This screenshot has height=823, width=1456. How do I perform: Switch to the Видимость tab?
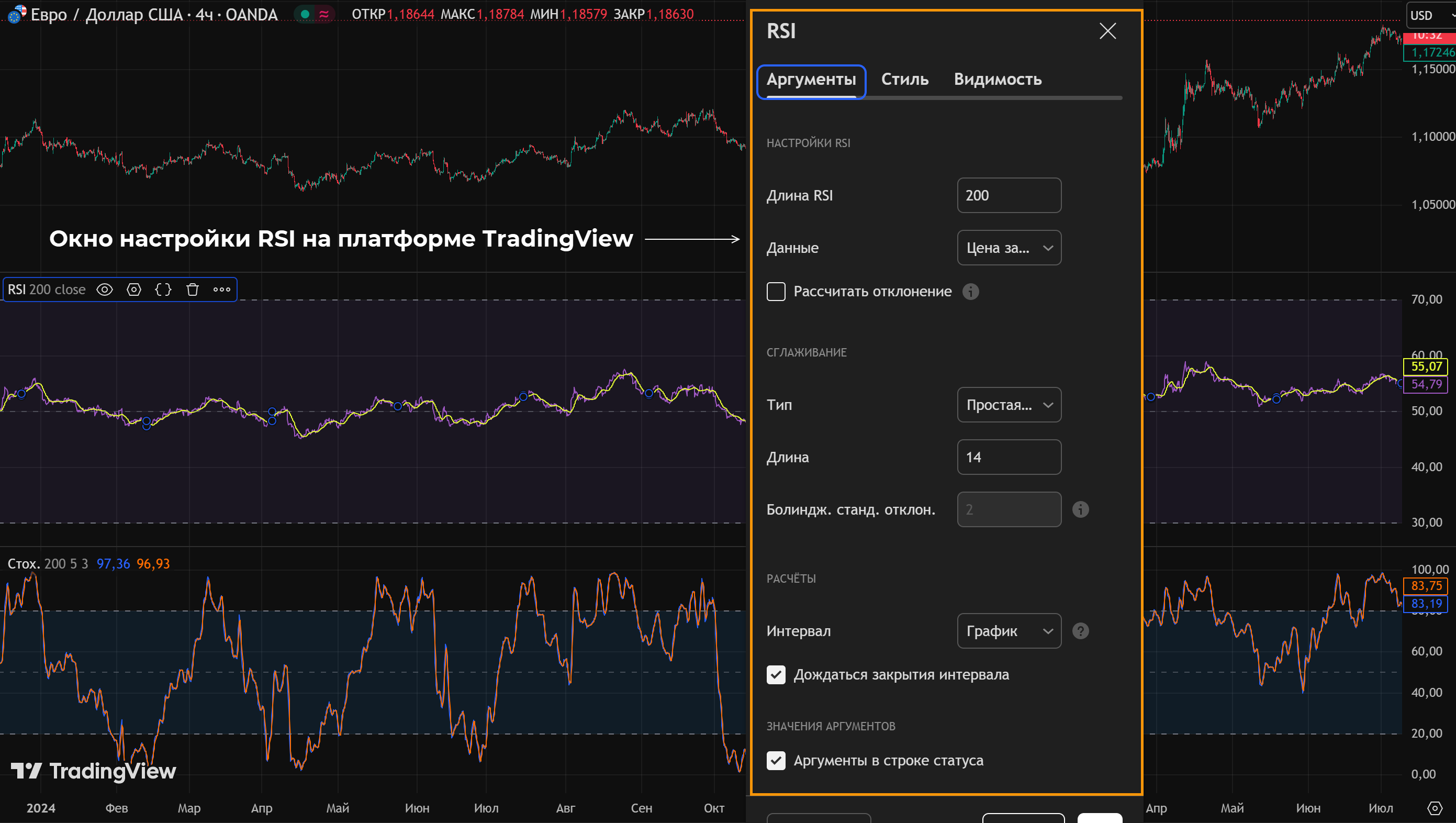(x=998, y=79)
